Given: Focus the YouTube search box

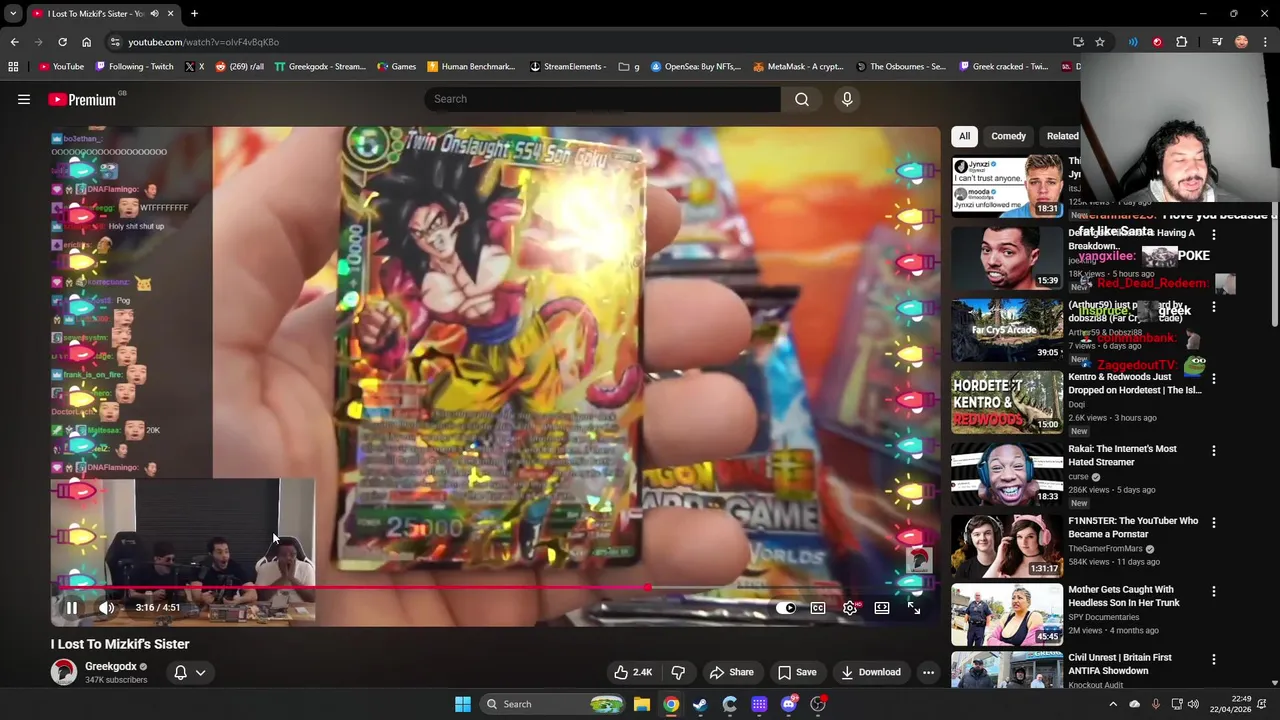Looking at the screenshot, I should 602,99.
